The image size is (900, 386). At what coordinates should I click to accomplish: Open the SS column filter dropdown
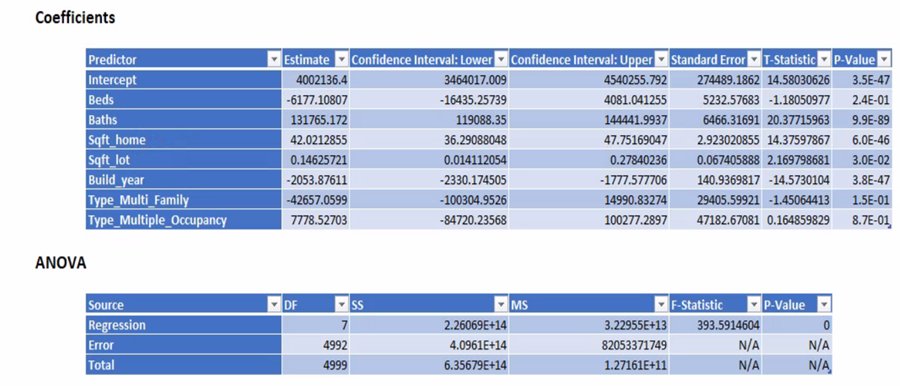(x=501, y=306)
